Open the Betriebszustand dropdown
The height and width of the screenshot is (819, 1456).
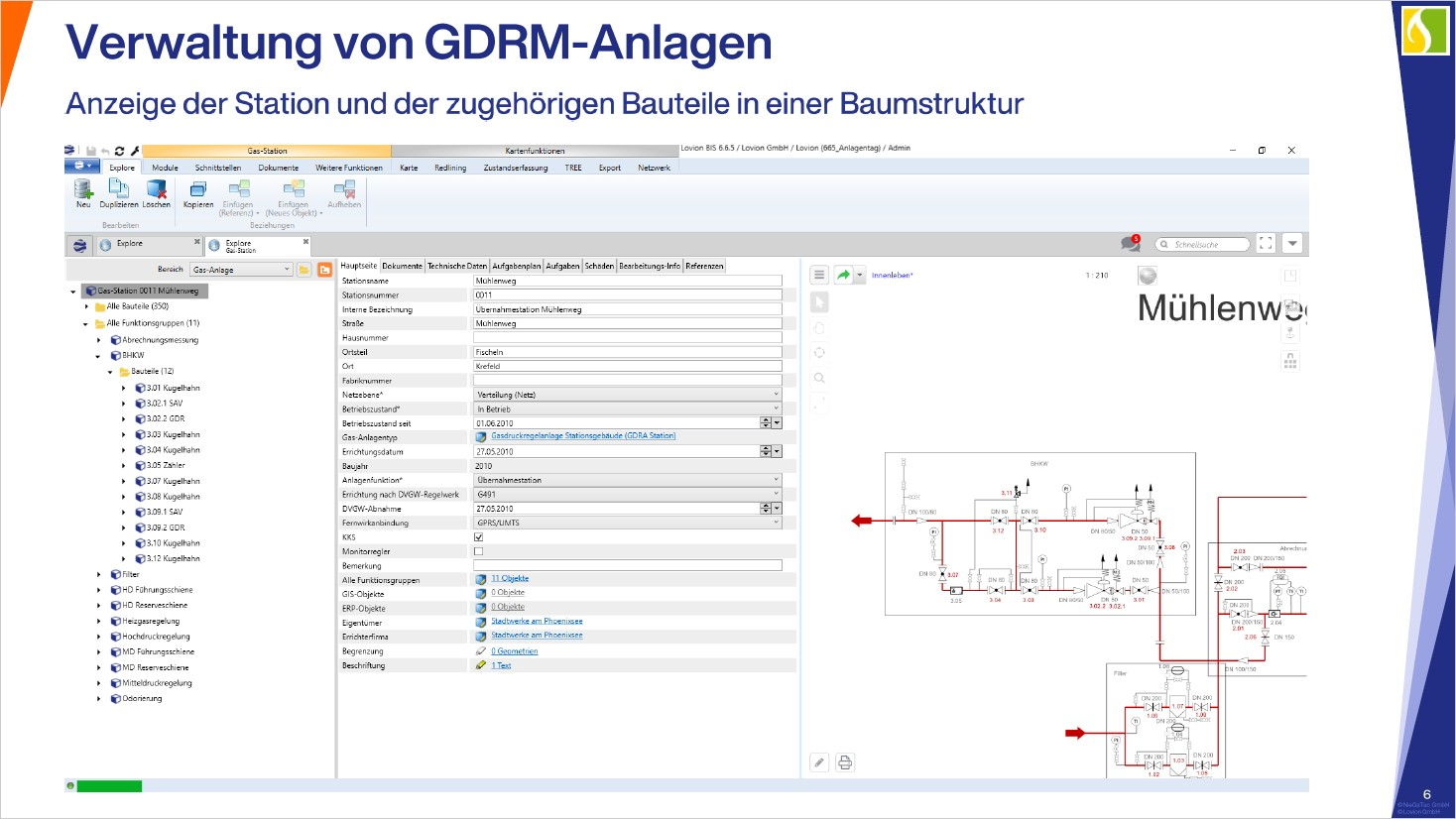[628, 409]
